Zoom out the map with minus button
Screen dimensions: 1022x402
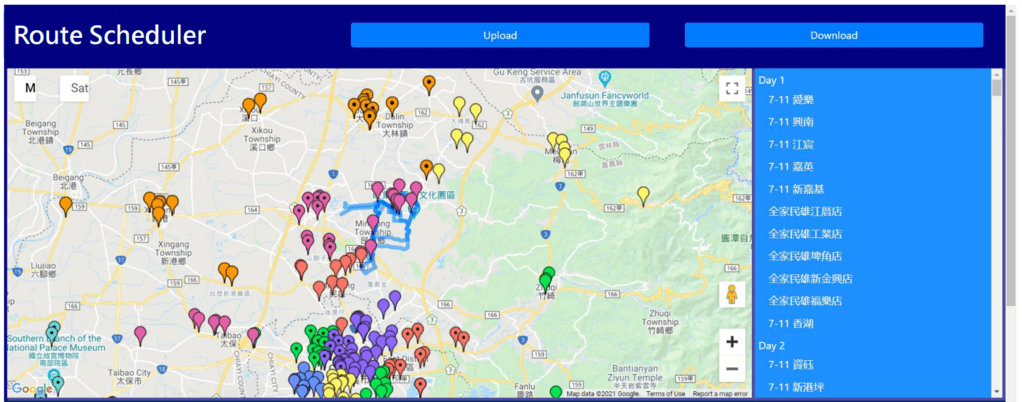731,369
